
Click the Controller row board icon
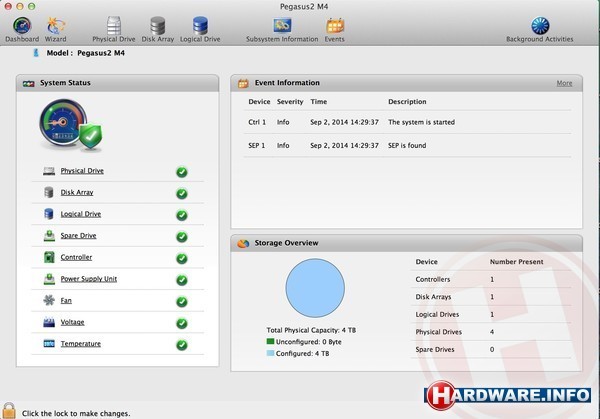pyautogui.click(x=49, y=257)
